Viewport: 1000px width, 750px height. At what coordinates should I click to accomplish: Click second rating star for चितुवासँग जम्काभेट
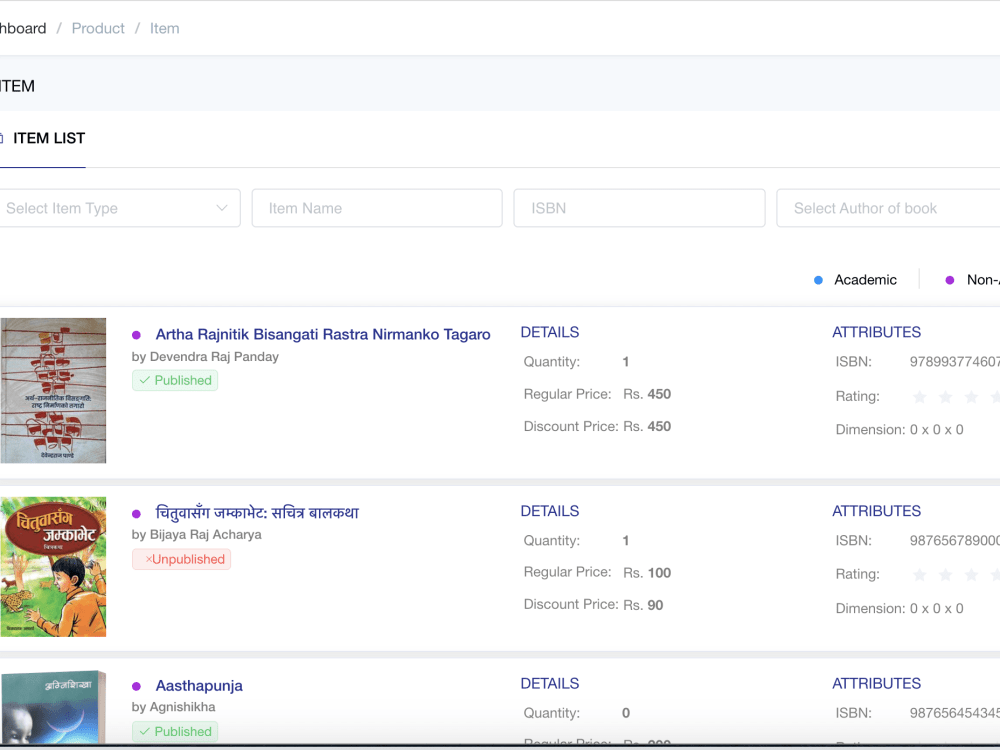click(945, 575)
